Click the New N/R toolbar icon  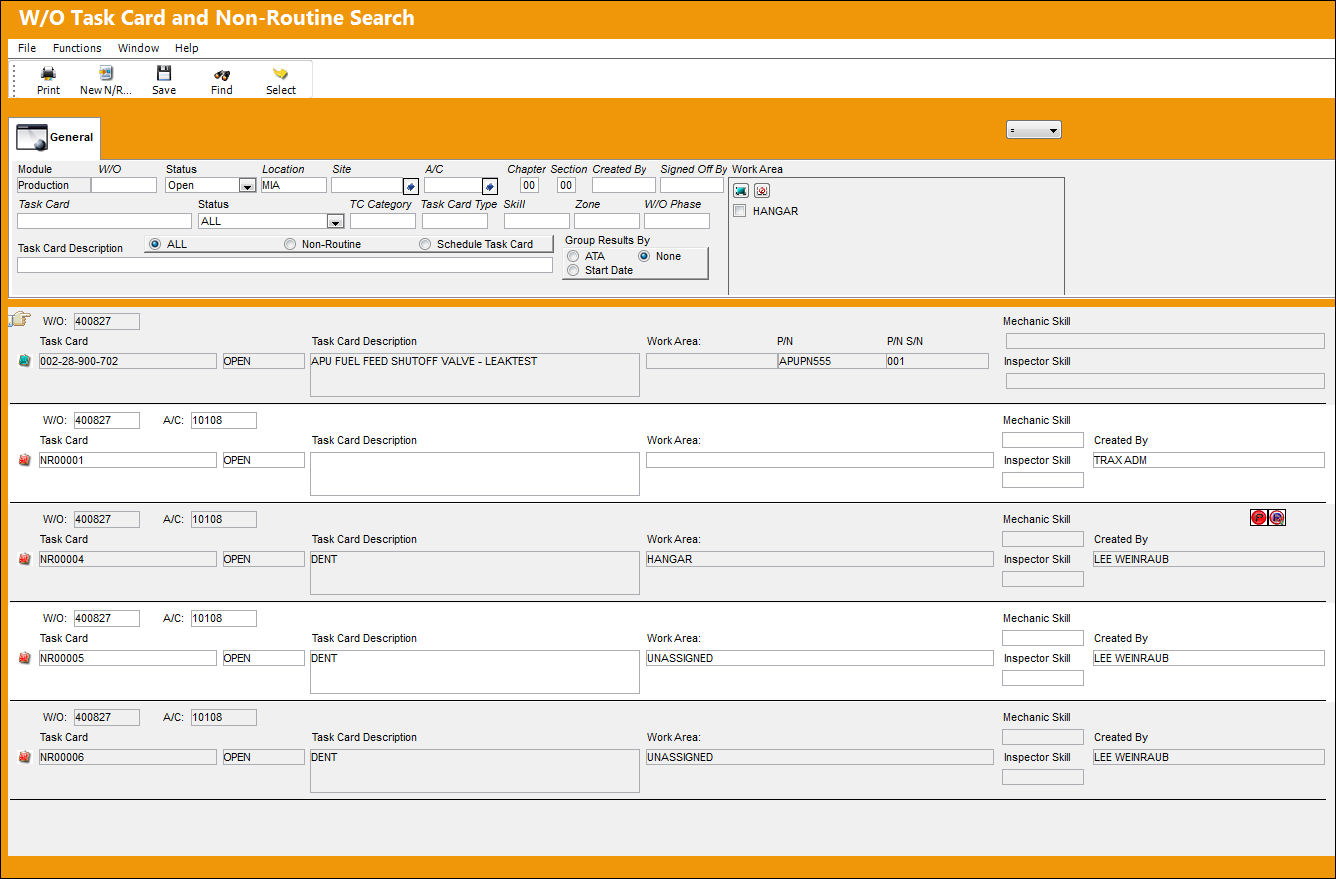(106, 73)
